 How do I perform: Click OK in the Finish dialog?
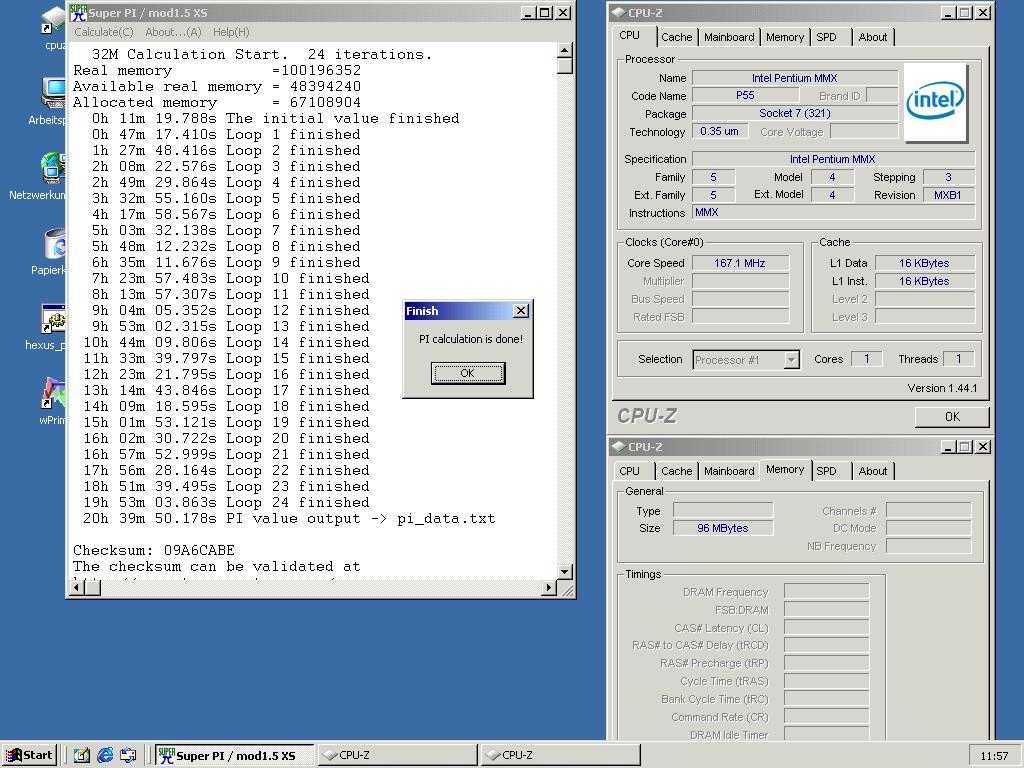click(468, 374)
